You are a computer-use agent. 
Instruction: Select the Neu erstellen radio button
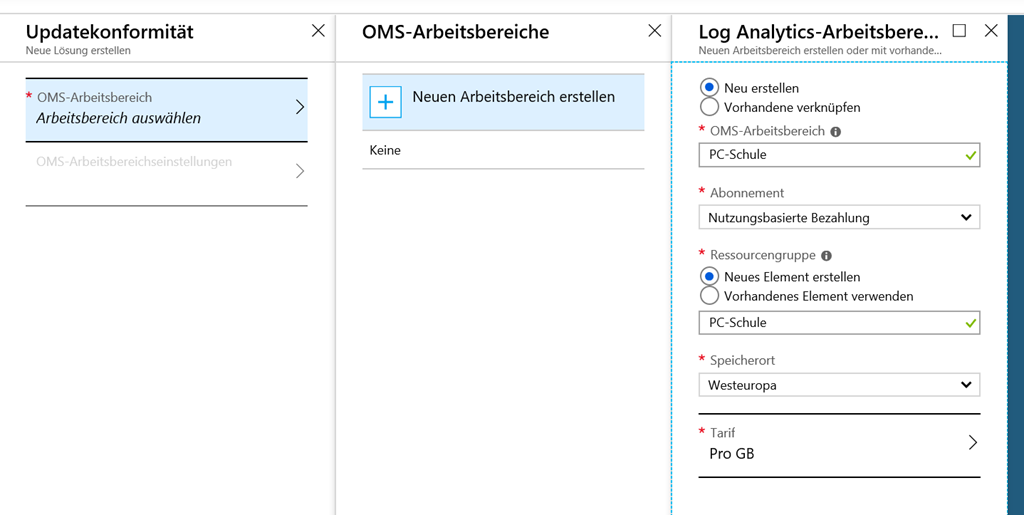pyautogui.click(x=709, y=88)
